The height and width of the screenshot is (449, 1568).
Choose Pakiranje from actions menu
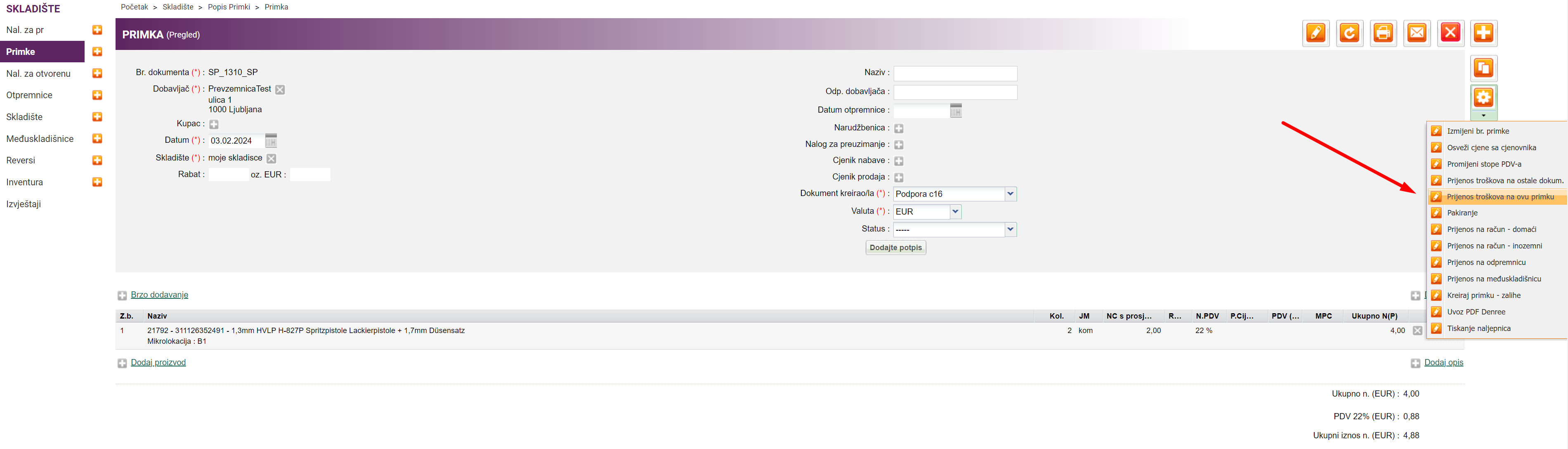[x=1462, y=213]
